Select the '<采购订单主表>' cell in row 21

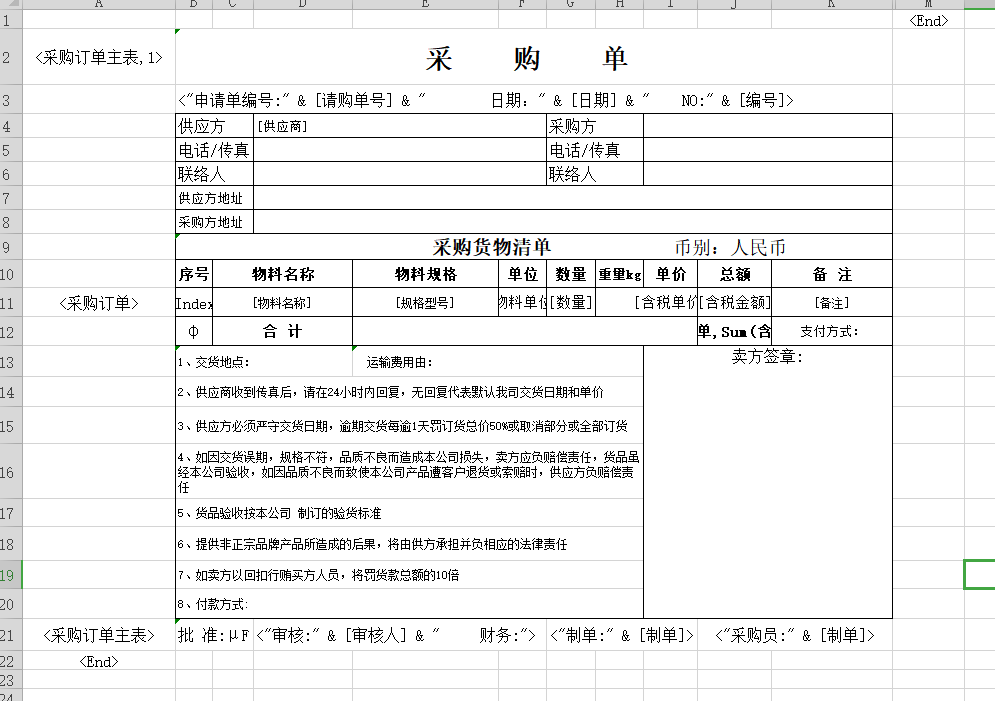pos(99,635)
